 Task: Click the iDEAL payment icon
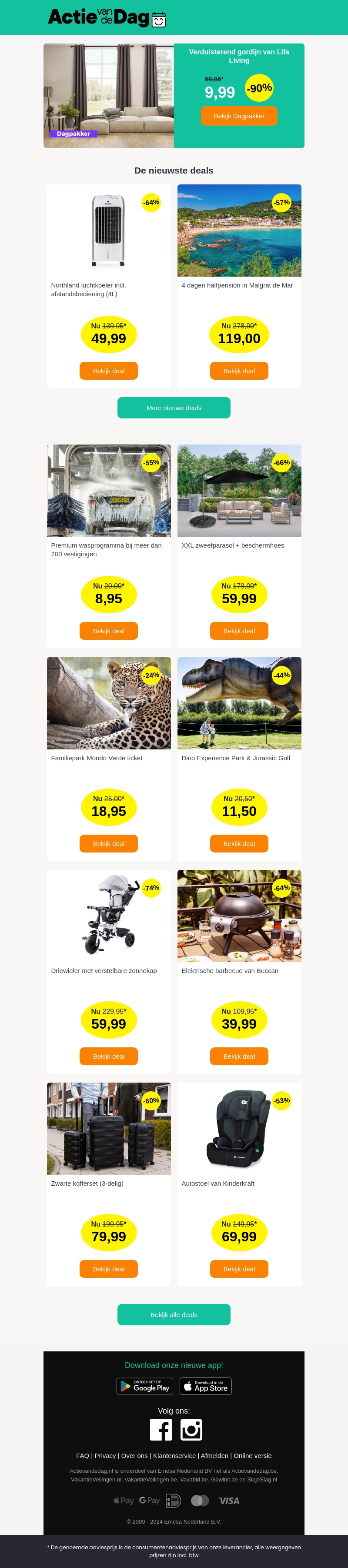174,1501
